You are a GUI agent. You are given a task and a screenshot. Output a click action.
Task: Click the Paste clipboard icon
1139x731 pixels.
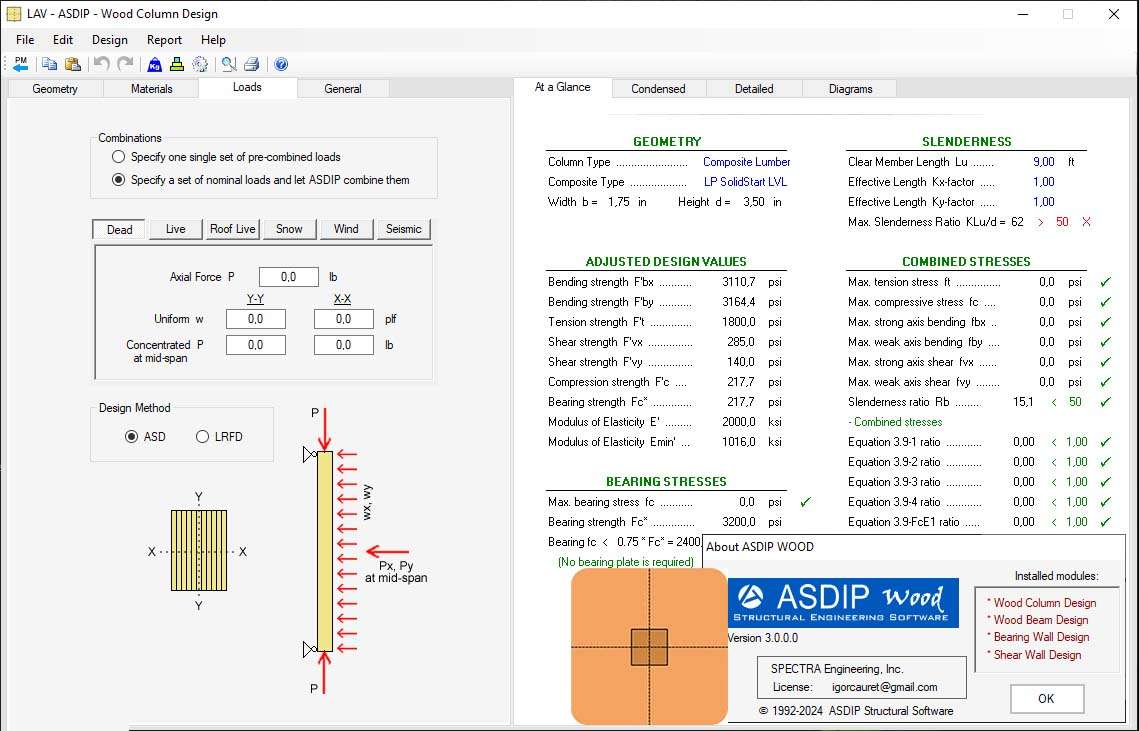pos(72,64)
